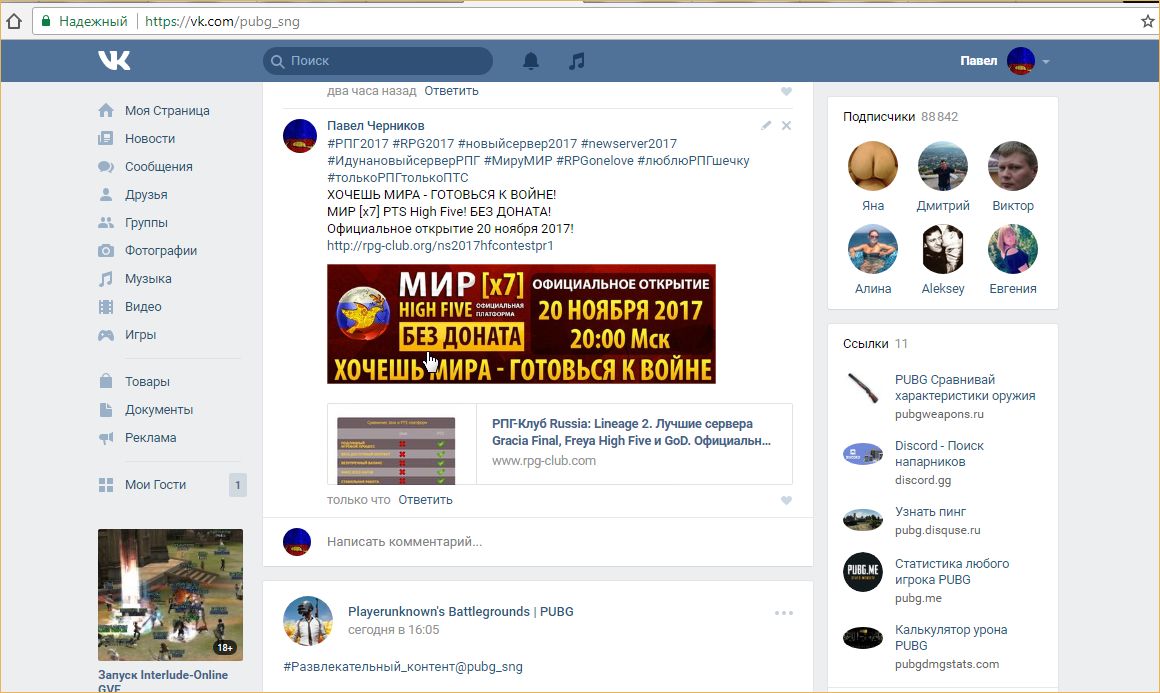The height and width of the screenshot is (693, 1160).
Task: Open Товары section
Action: click(147, 382)
